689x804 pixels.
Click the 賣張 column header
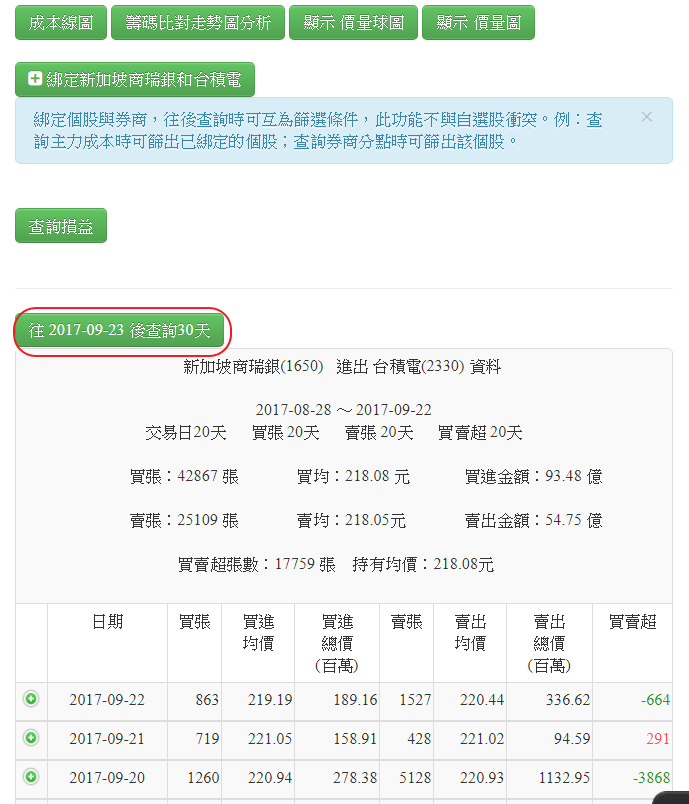click(406, 622)
